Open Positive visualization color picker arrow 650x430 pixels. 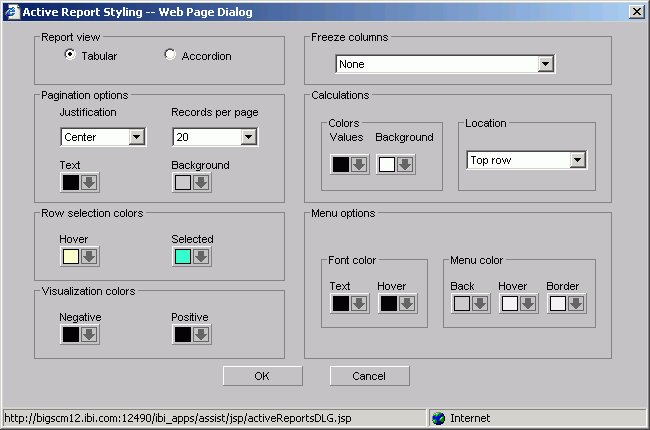tap(201, 334)
